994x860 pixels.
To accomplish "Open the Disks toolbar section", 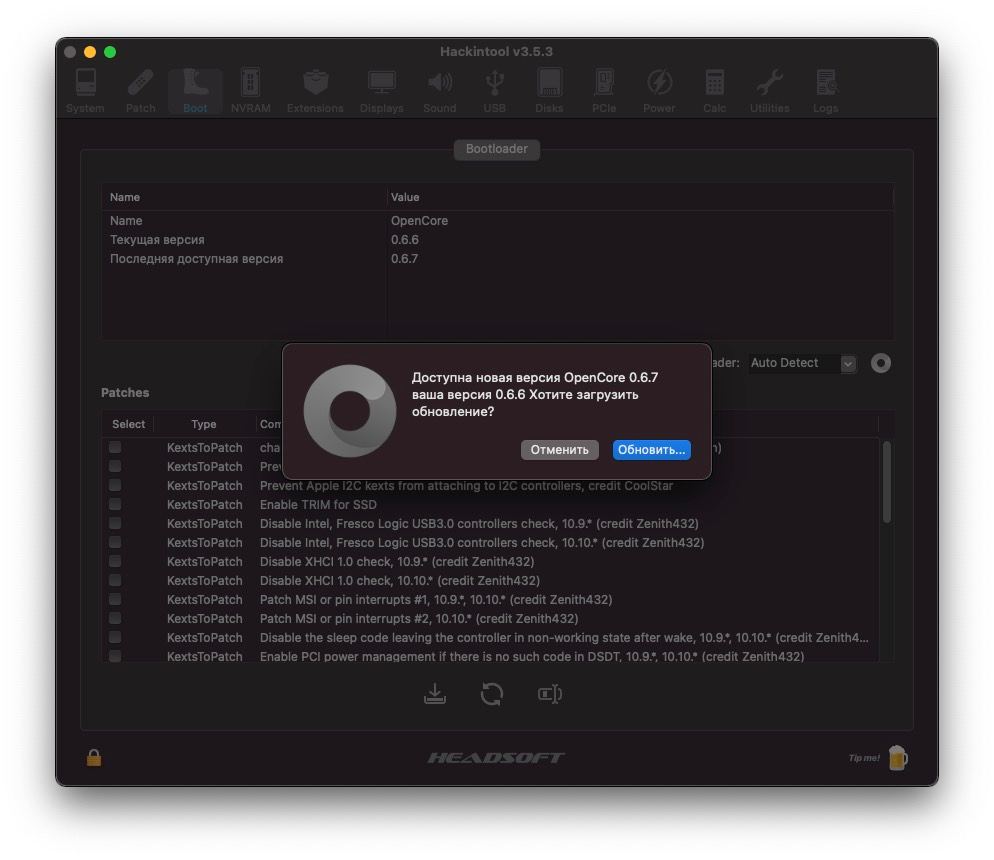I will click(x=549, y=91).
